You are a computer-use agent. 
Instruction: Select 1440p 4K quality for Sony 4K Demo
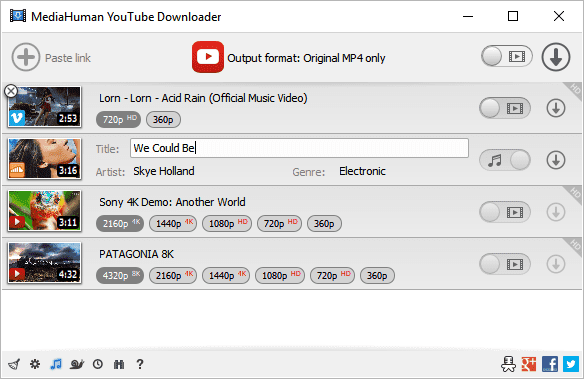[173, 223]
